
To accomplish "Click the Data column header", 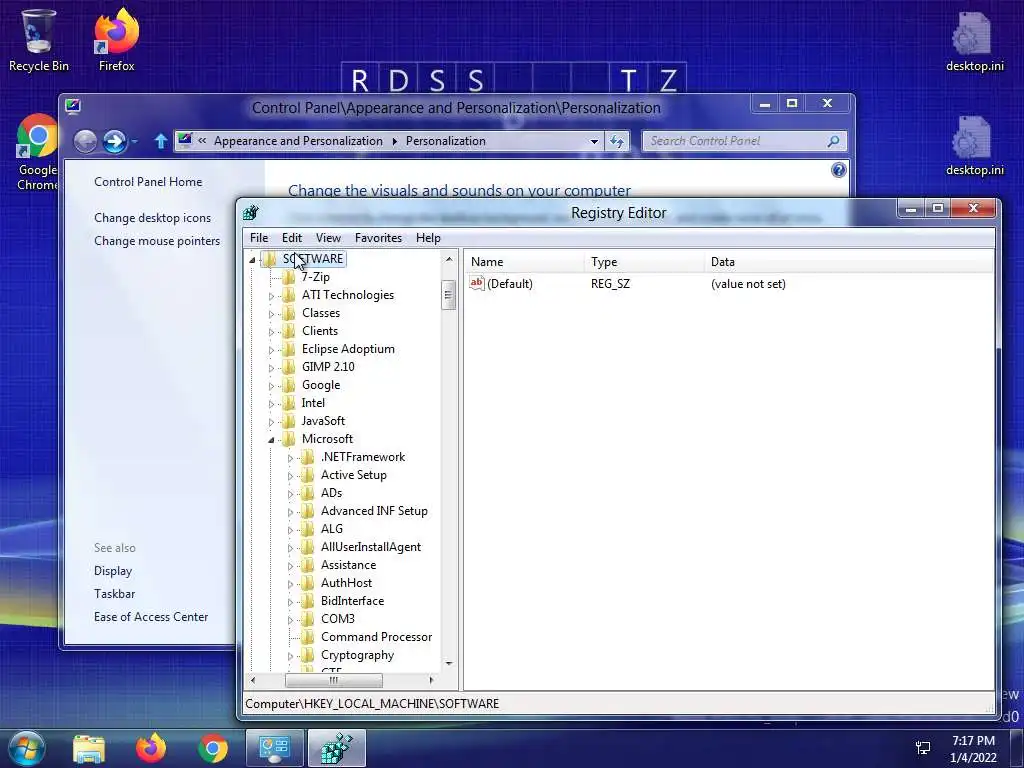I will point(849,262).
